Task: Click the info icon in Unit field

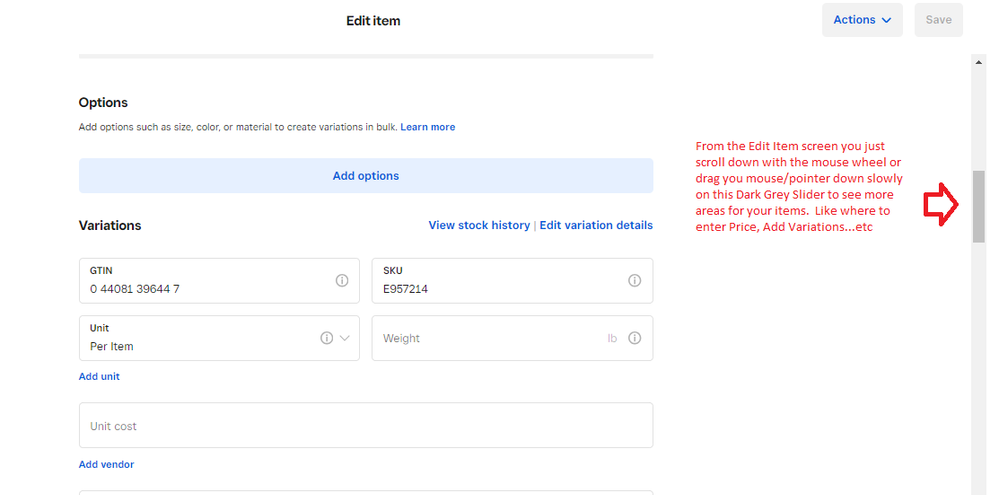Action: (326, 338)
